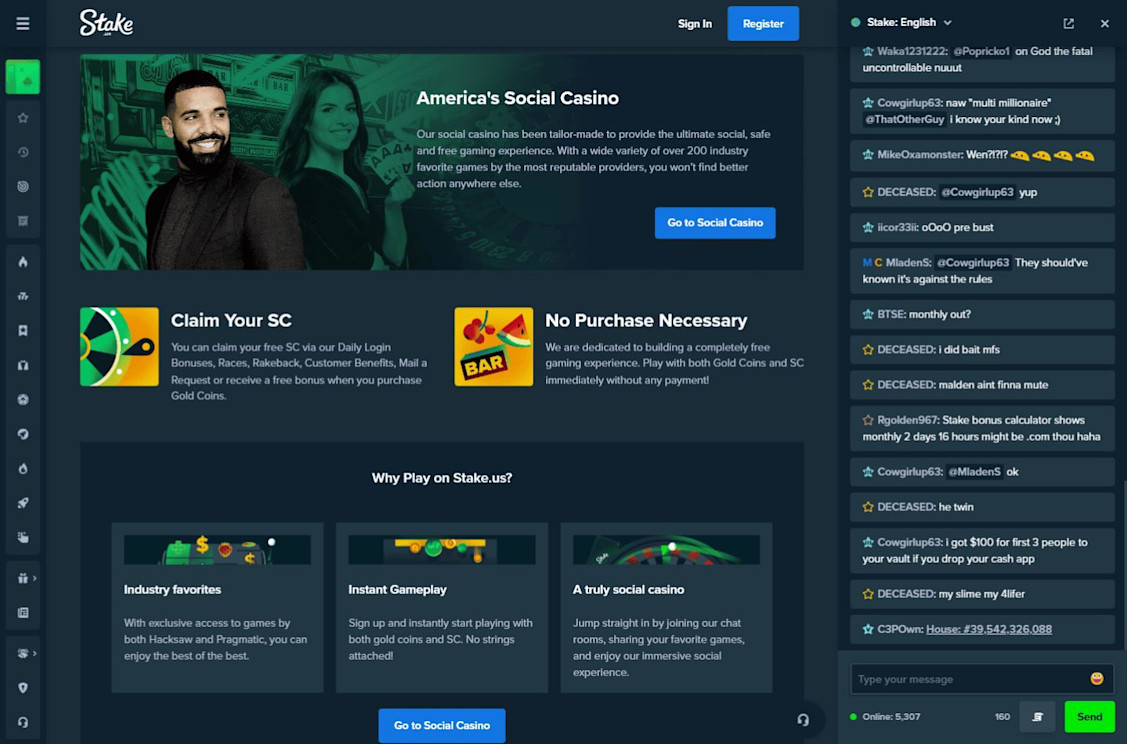The image size is (1127, 744).
Task: Click Sign In in the header
Action: pyautogui.click(x=694, y=24)
